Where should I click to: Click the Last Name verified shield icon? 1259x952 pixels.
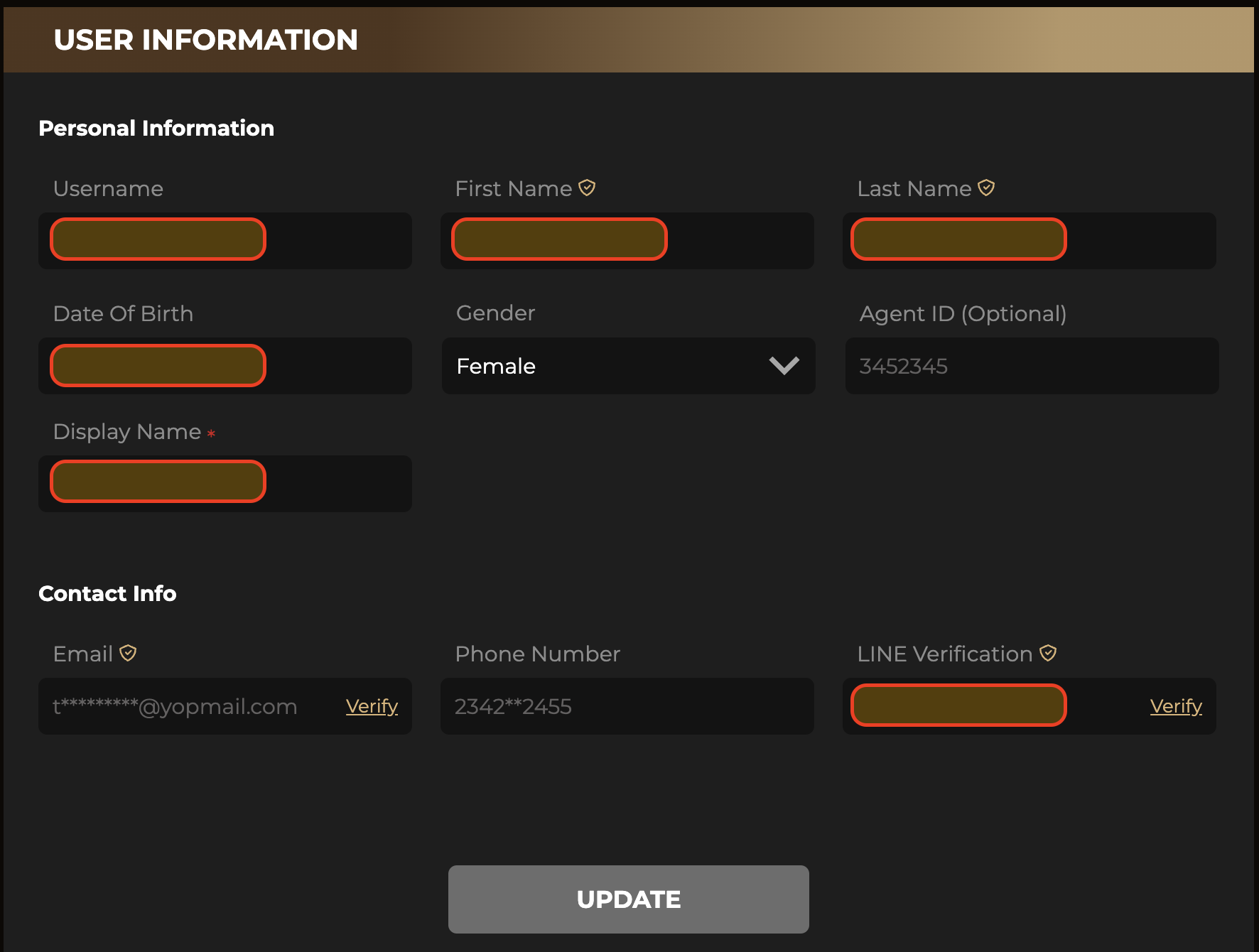click(986, 188)
